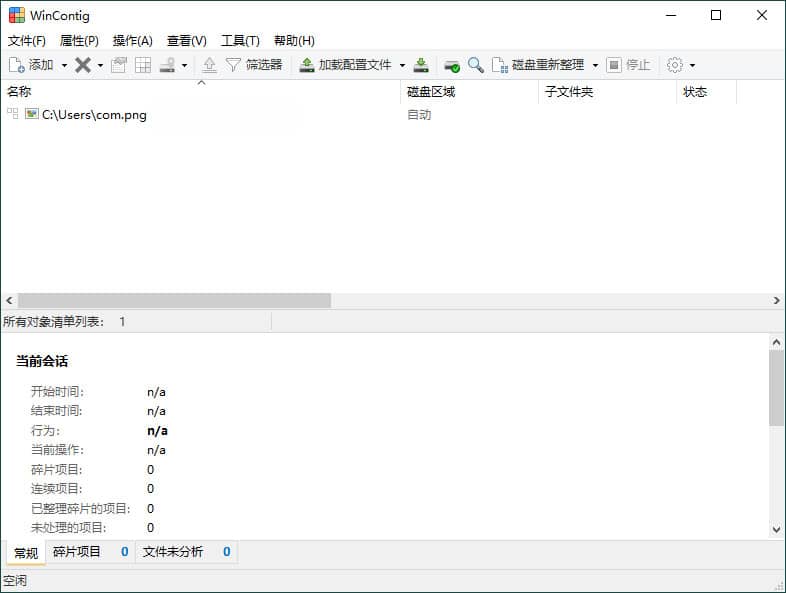786x593 pixels.
Task: Click the 添加 (Add) file icon
Action: click(x=17, y=65)
